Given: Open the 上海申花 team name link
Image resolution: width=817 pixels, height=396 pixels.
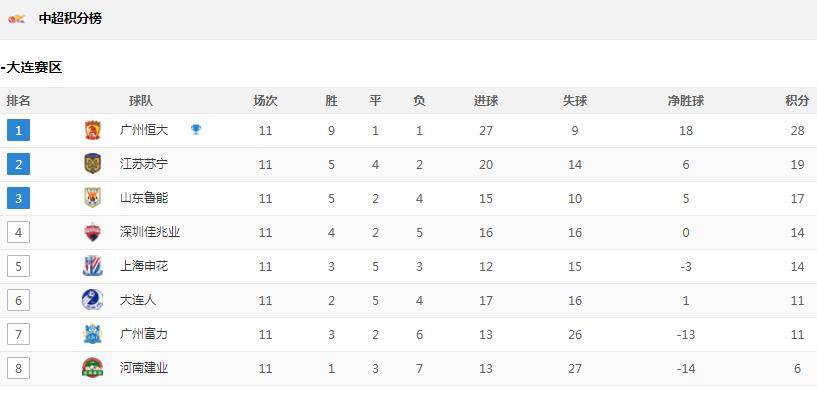Looking at the screenshot, I should coord(144,266).
